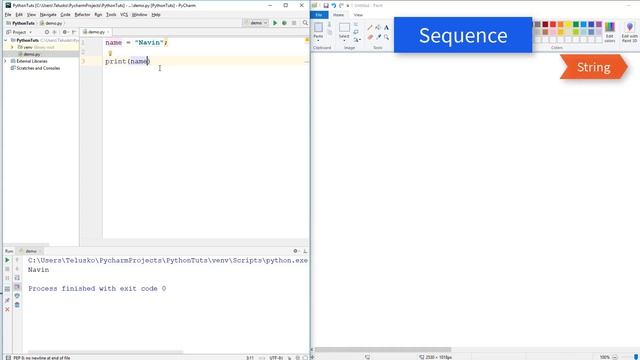This screenshot has width=640, height=360.
Task: Select the Eraser tool in Paint
Action: [370, 37]
